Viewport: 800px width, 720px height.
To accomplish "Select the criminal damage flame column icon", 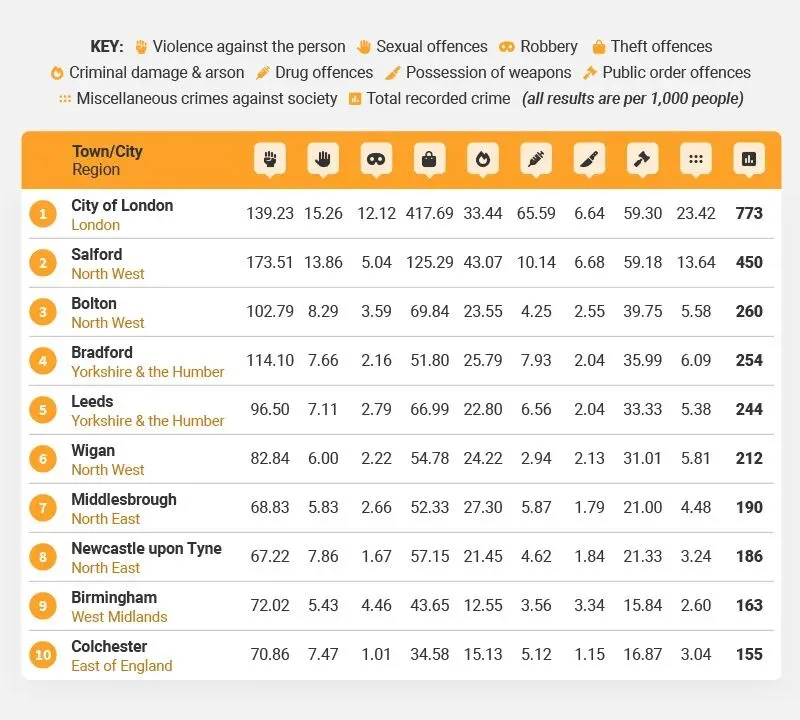I will pos(483,159).
